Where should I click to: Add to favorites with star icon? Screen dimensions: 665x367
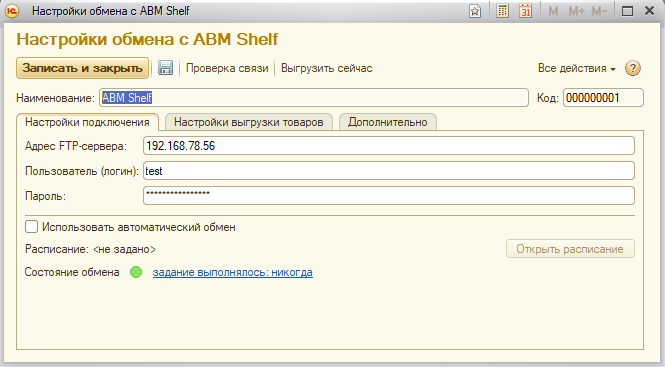[x=475, y=11]
